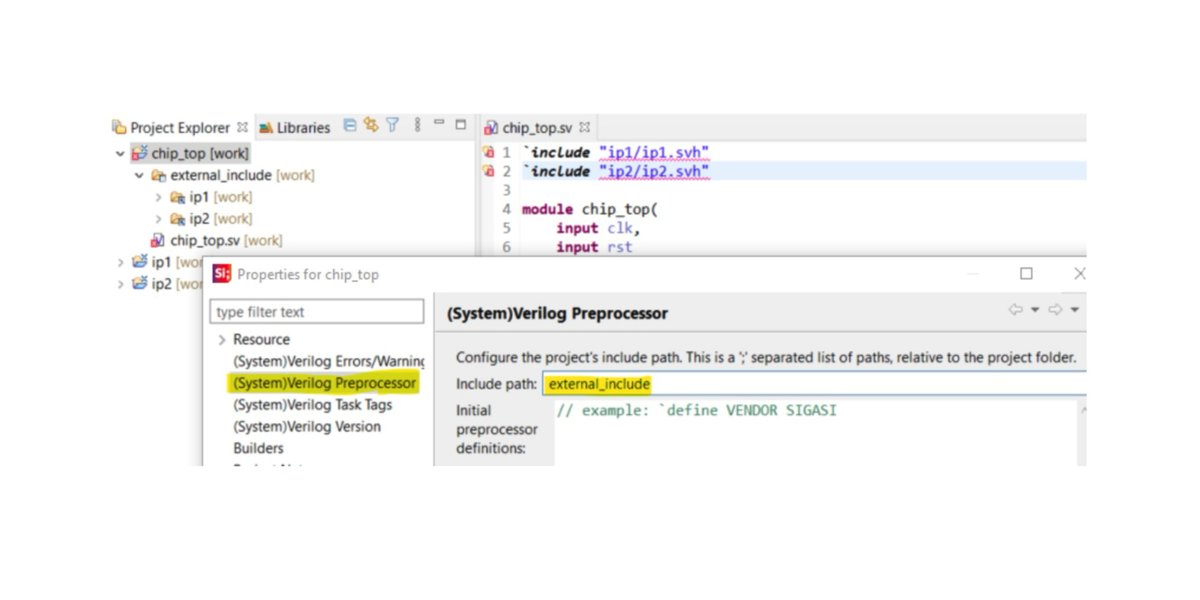
Task: Click 'input rst' line in editor
Action: coord(594,247)
